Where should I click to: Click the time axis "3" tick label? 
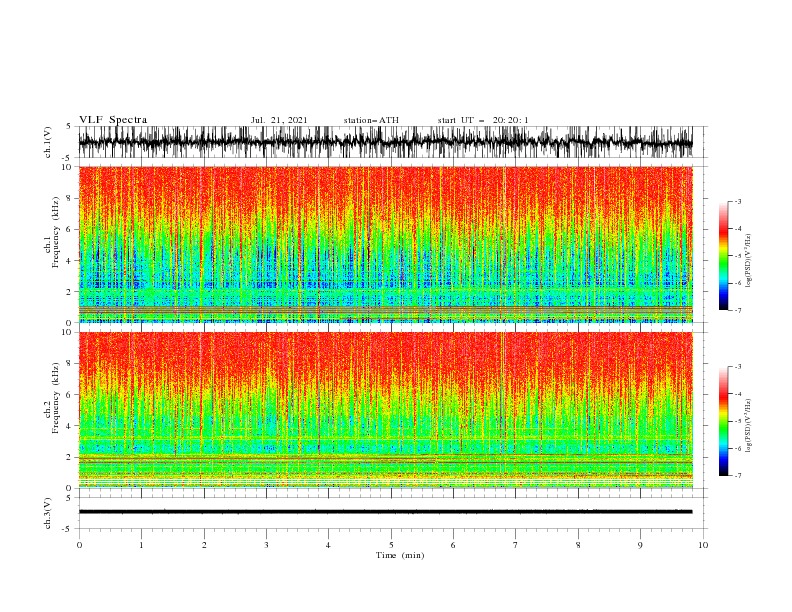(x=266, y=545)
